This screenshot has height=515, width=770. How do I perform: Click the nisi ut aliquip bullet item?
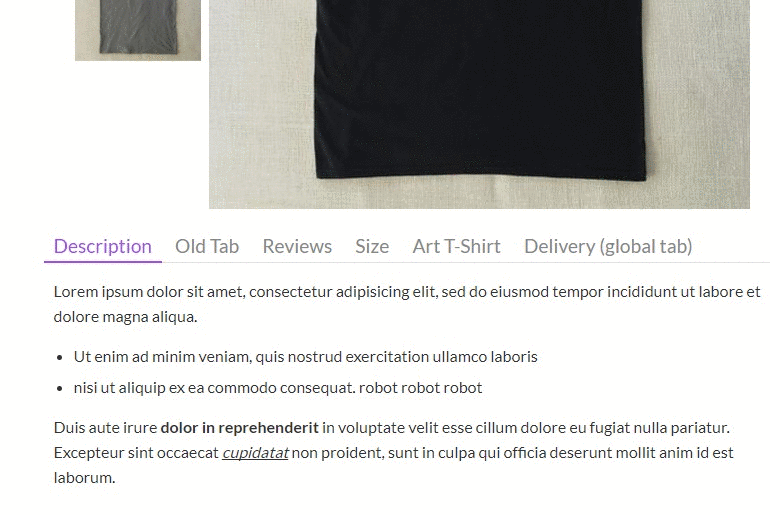(x=278, y=388)
